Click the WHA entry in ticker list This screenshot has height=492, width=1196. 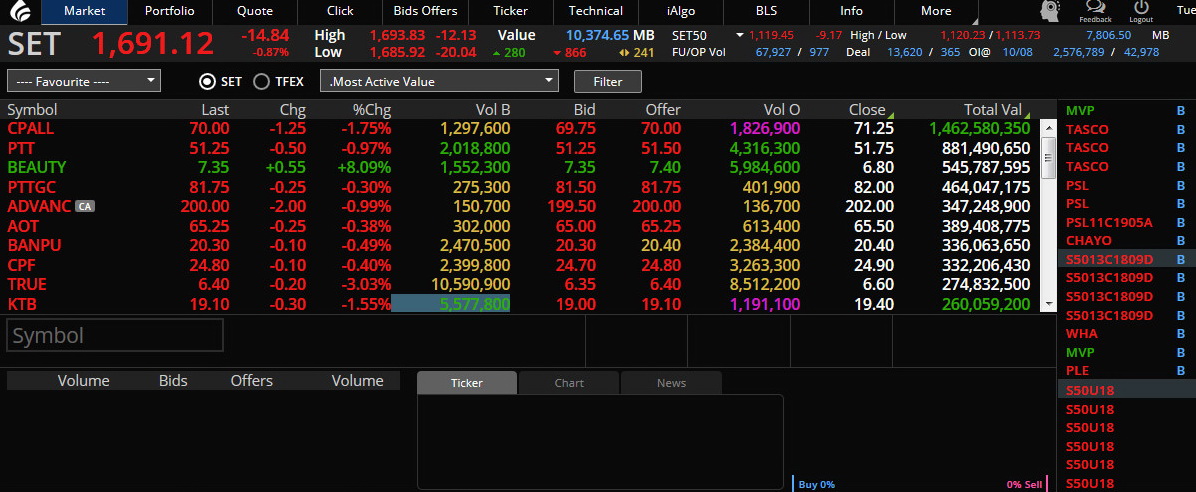point(1082,333)
